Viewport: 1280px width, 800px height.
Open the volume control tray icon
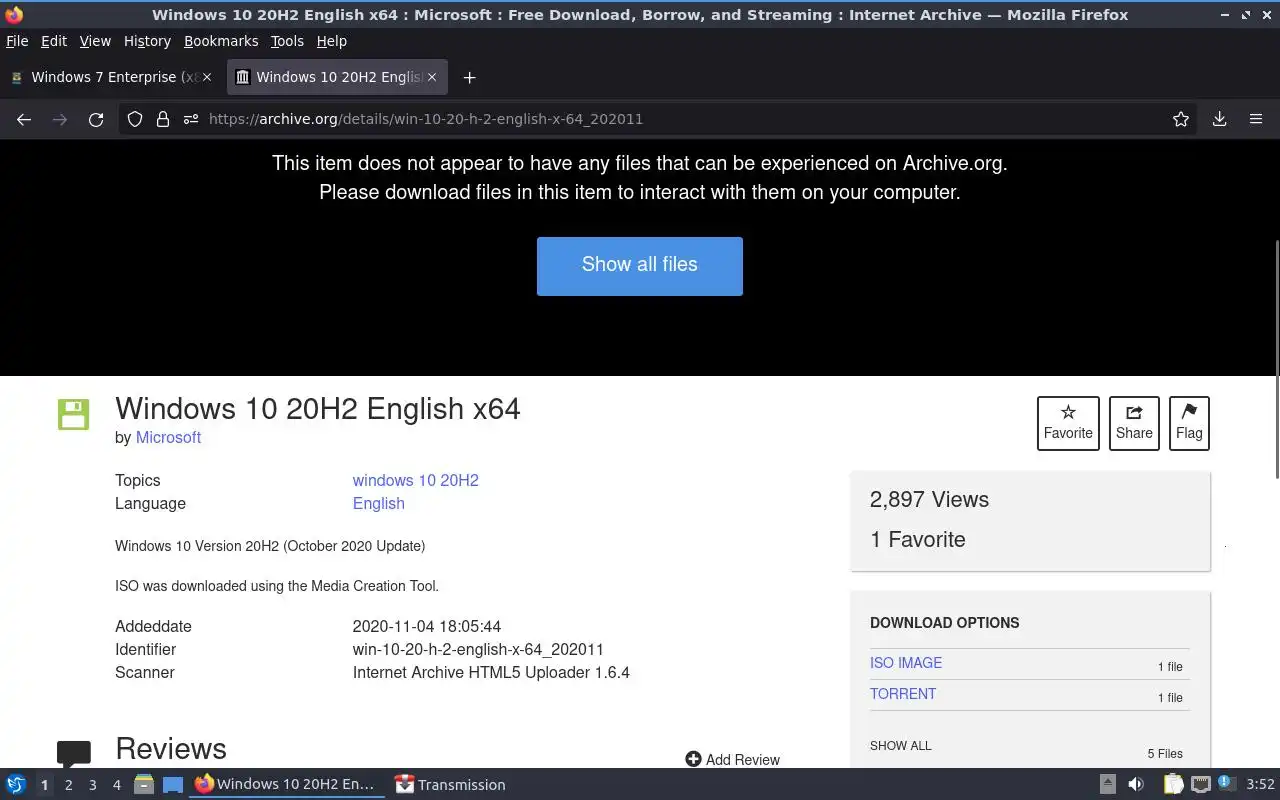click(x=1136, y=785)
